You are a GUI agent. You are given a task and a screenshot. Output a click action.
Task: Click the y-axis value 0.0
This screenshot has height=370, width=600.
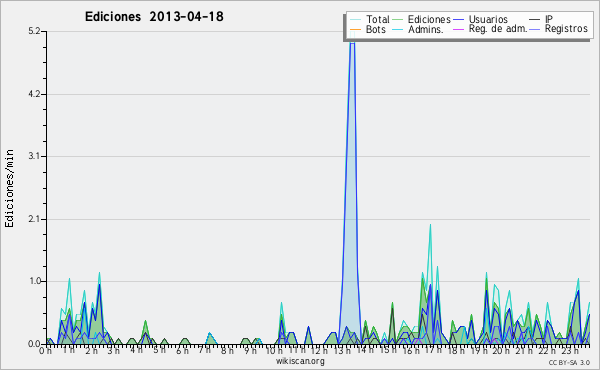[x=34, y=344]
